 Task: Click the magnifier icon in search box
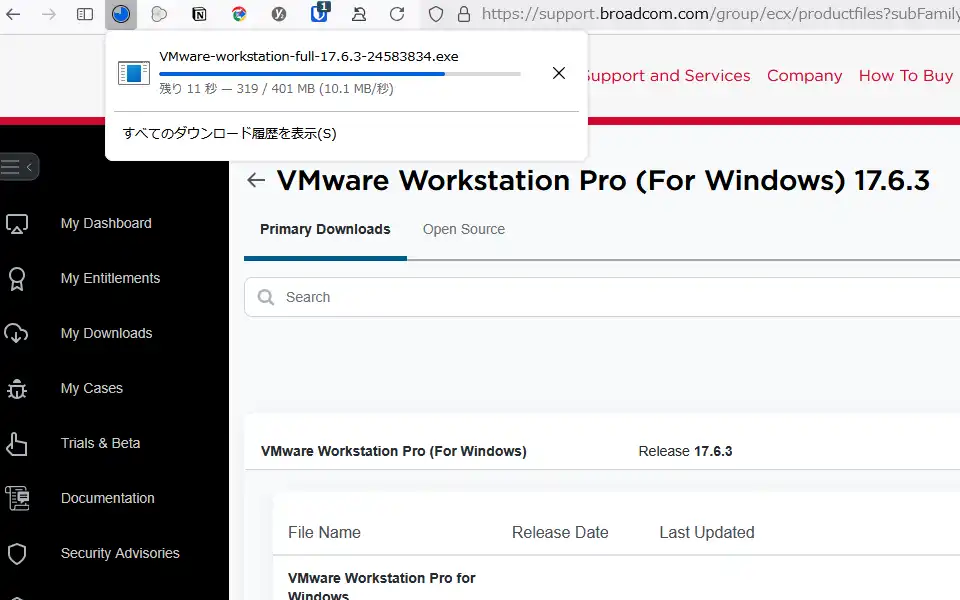tap(266, 297)
